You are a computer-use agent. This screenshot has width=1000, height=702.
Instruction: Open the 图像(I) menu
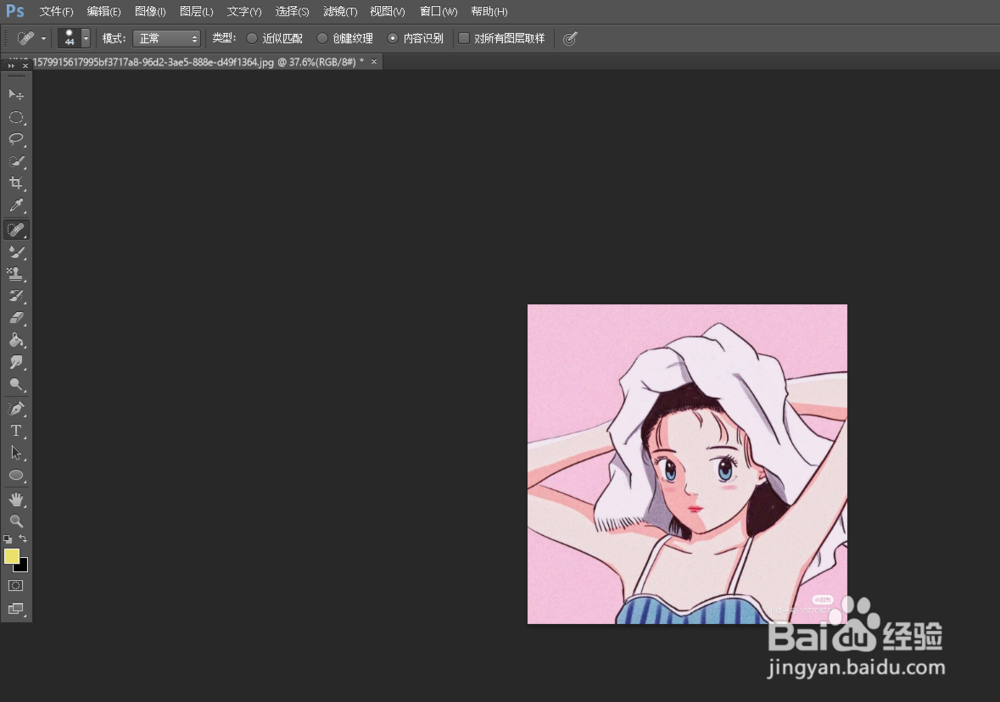tap(150, 11)
